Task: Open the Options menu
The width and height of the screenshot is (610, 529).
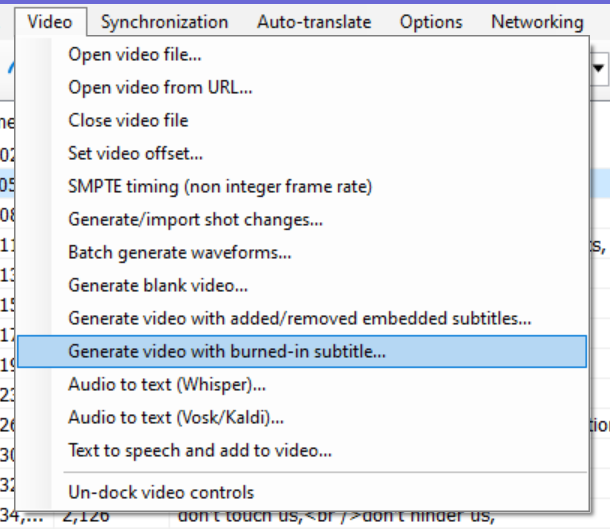Action: coord(431,21)
